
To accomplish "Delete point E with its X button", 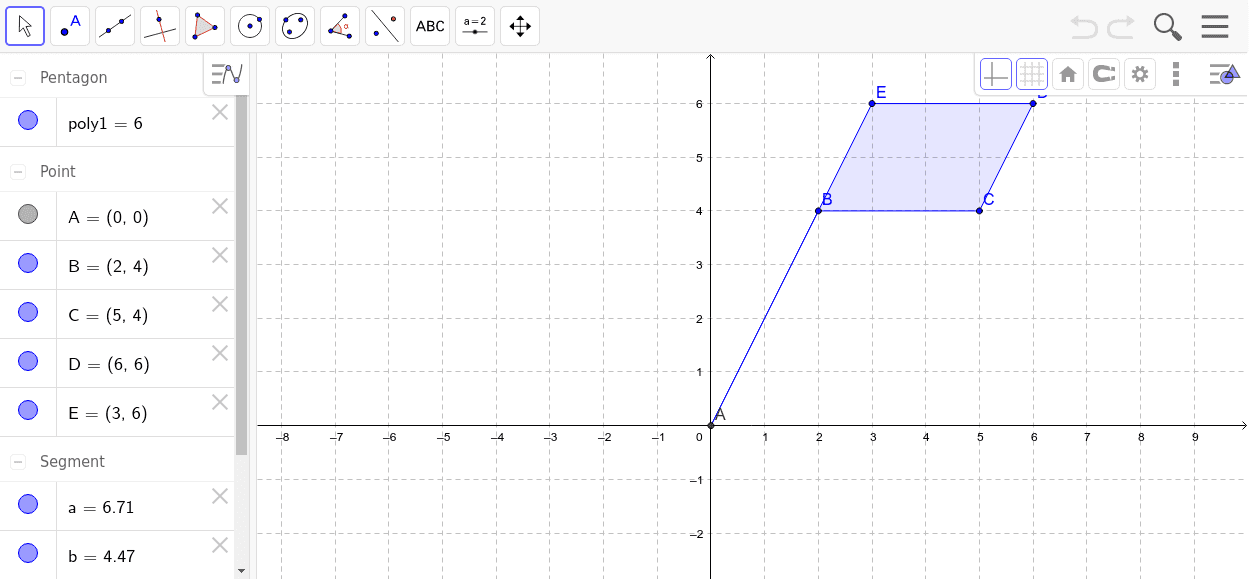I will point(219,401).
